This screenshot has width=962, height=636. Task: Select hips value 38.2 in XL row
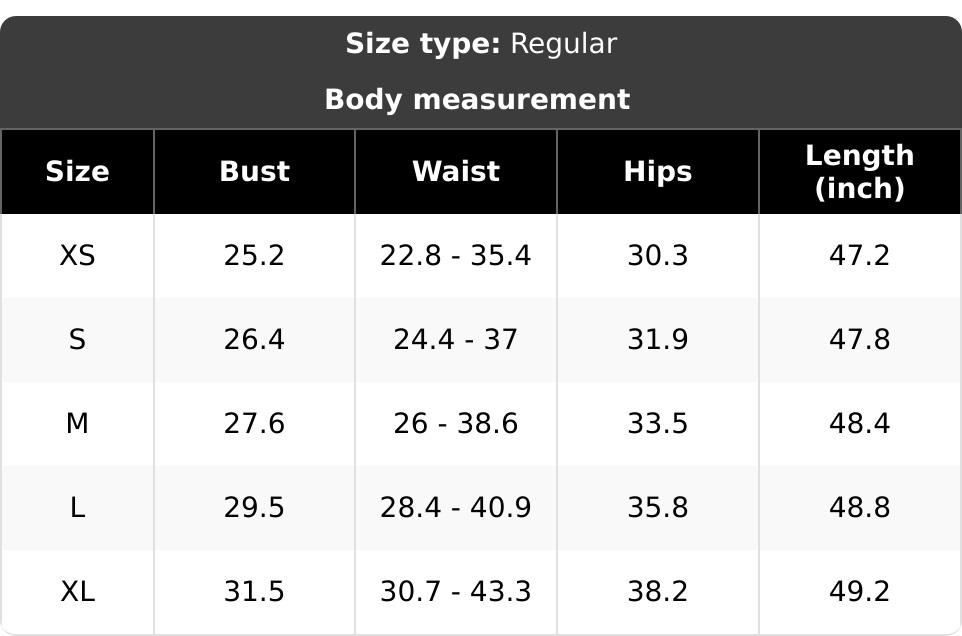pos(658,591)
